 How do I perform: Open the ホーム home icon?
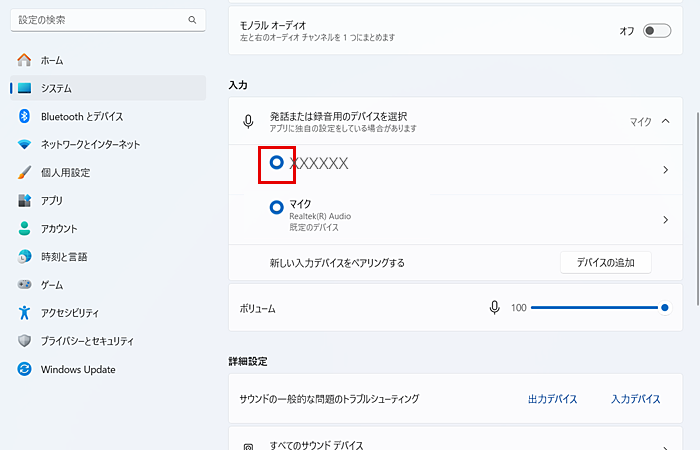(x=24, y=60)
